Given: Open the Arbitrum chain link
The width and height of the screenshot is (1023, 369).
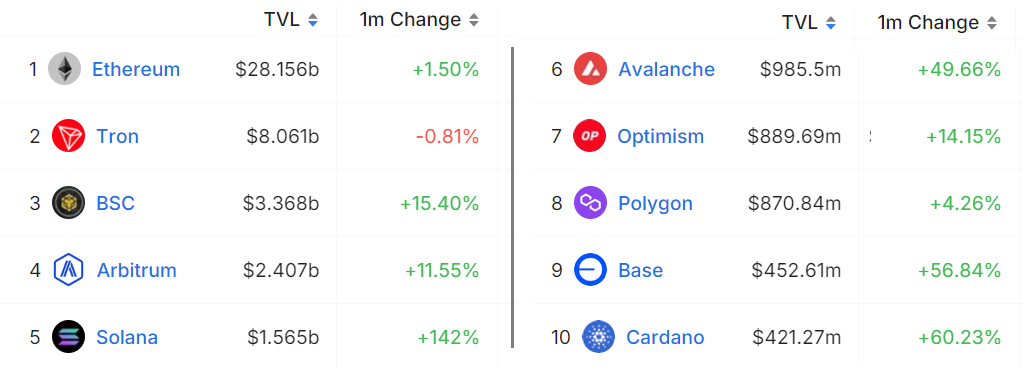Looking at the screenshot, I should (x=136, y=270).
